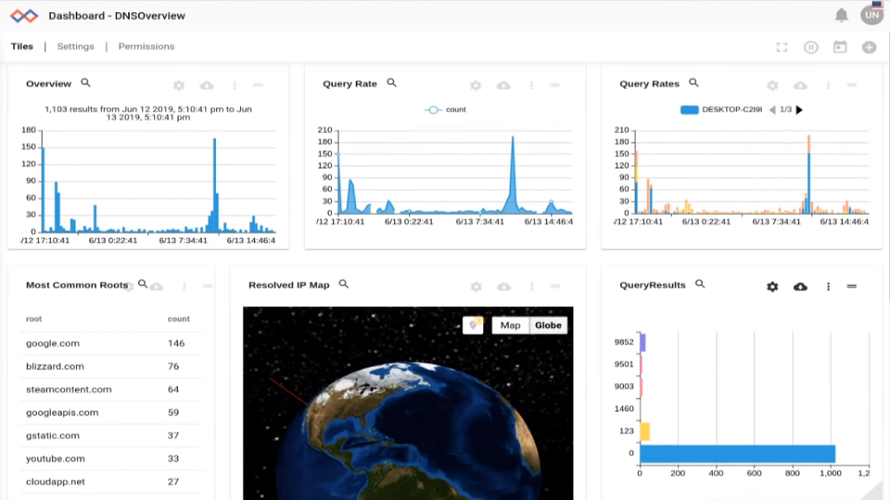Open QueryResults tile settings gear
890x500 pixels.
[772, 287]
